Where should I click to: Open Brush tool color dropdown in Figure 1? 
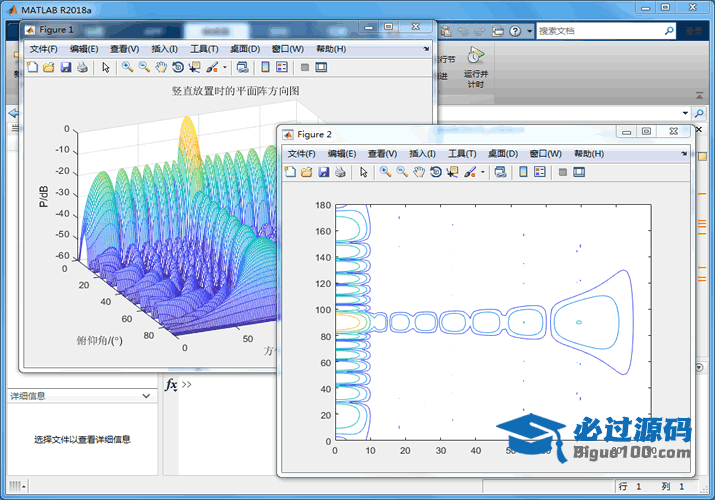point(225,67)
